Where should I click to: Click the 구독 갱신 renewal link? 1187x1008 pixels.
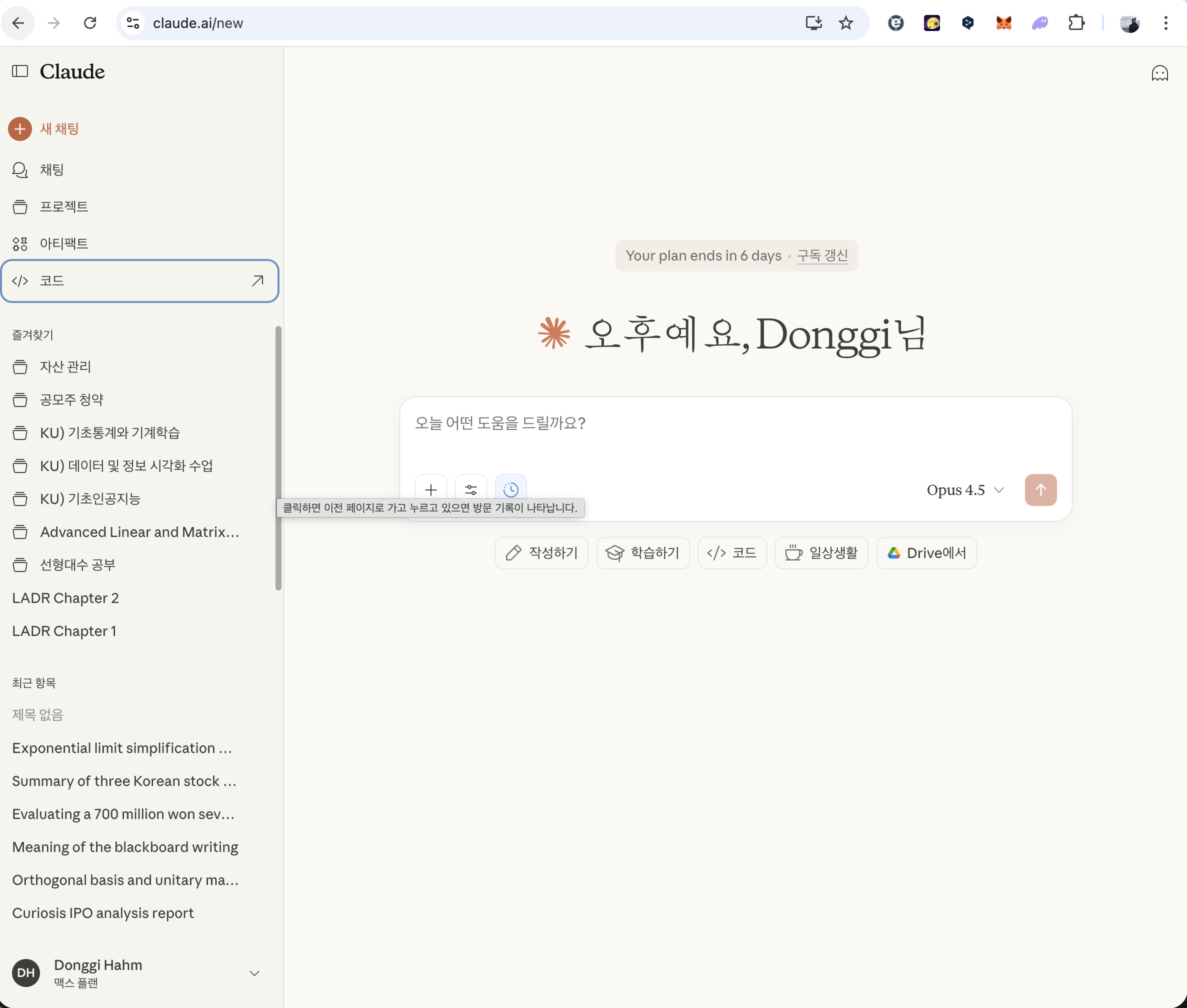pyautogui.click(x=822, y=255)
